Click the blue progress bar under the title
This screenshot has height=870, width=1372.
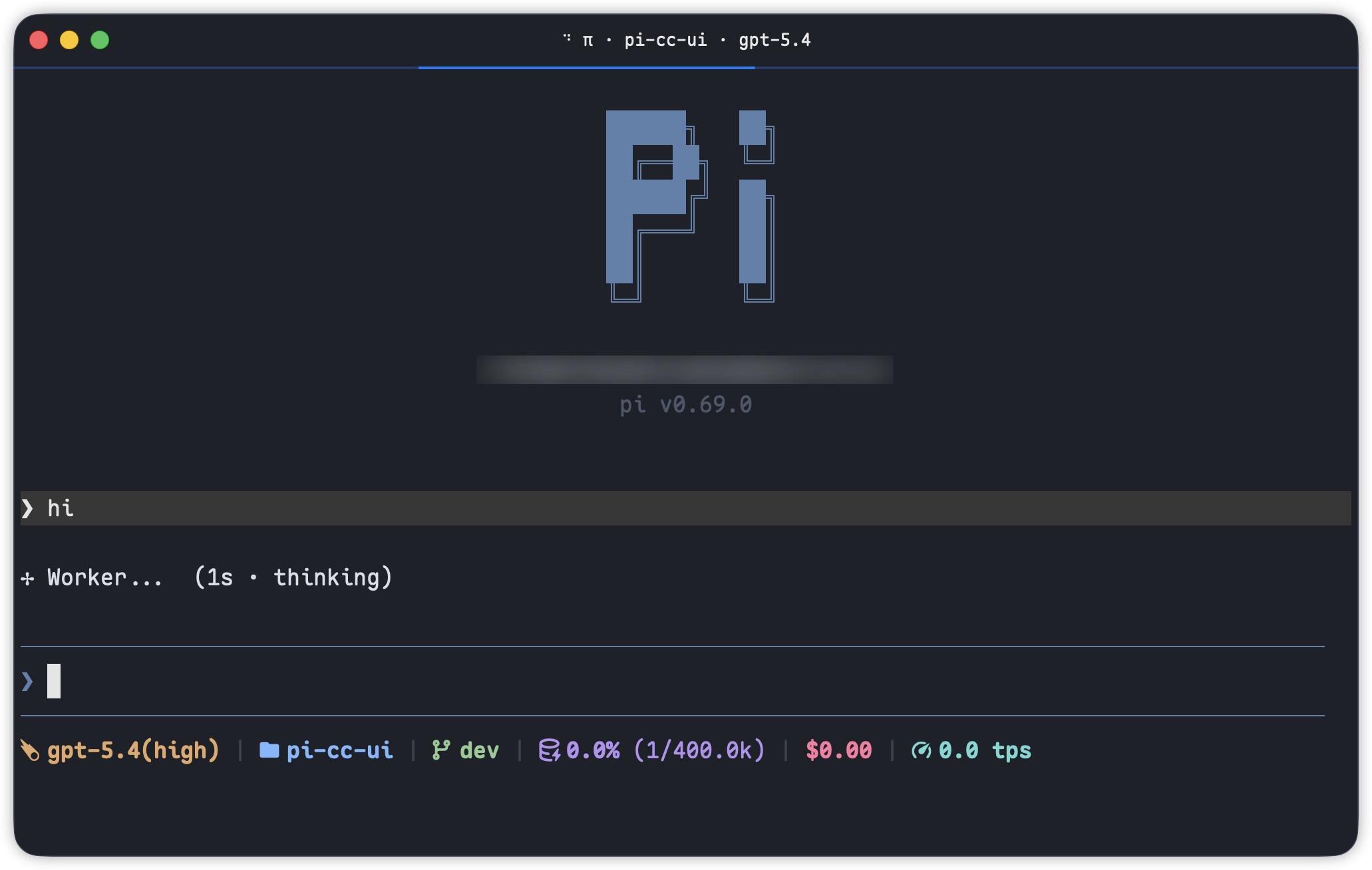tap(586, 67)
